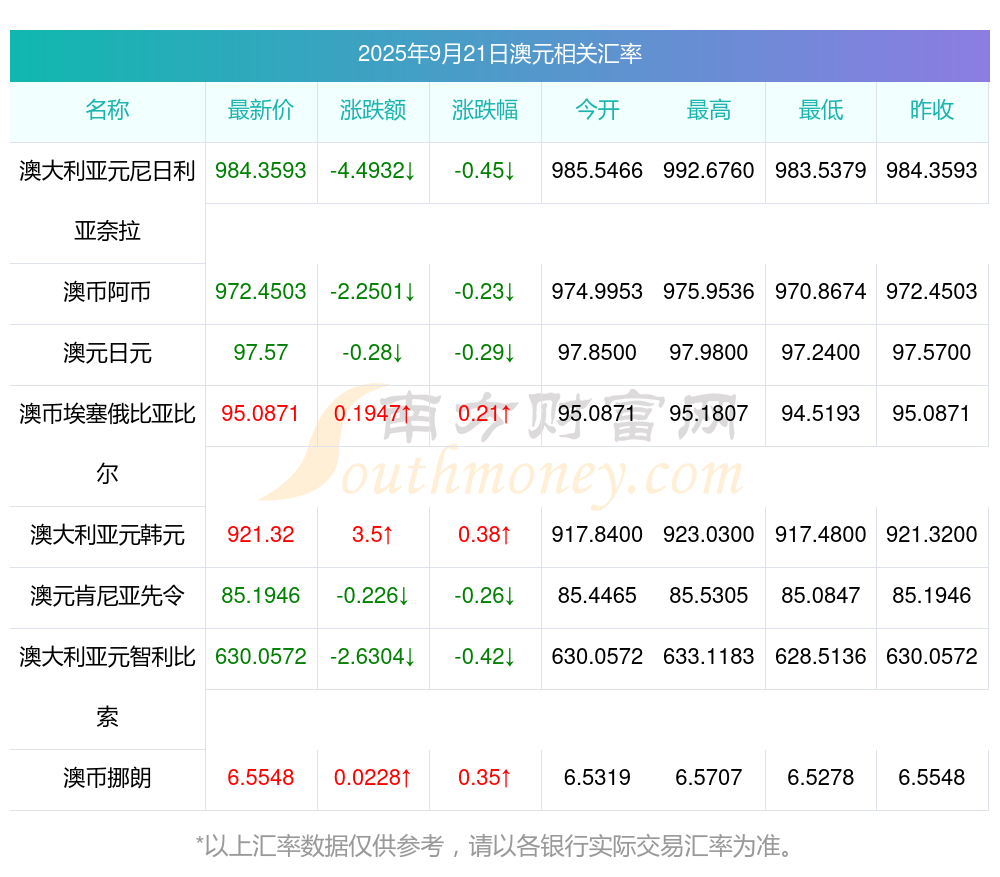The height and width of the screenshot is (877, 1000).
Task: Click the high price 95.1807
Action: 709,413
